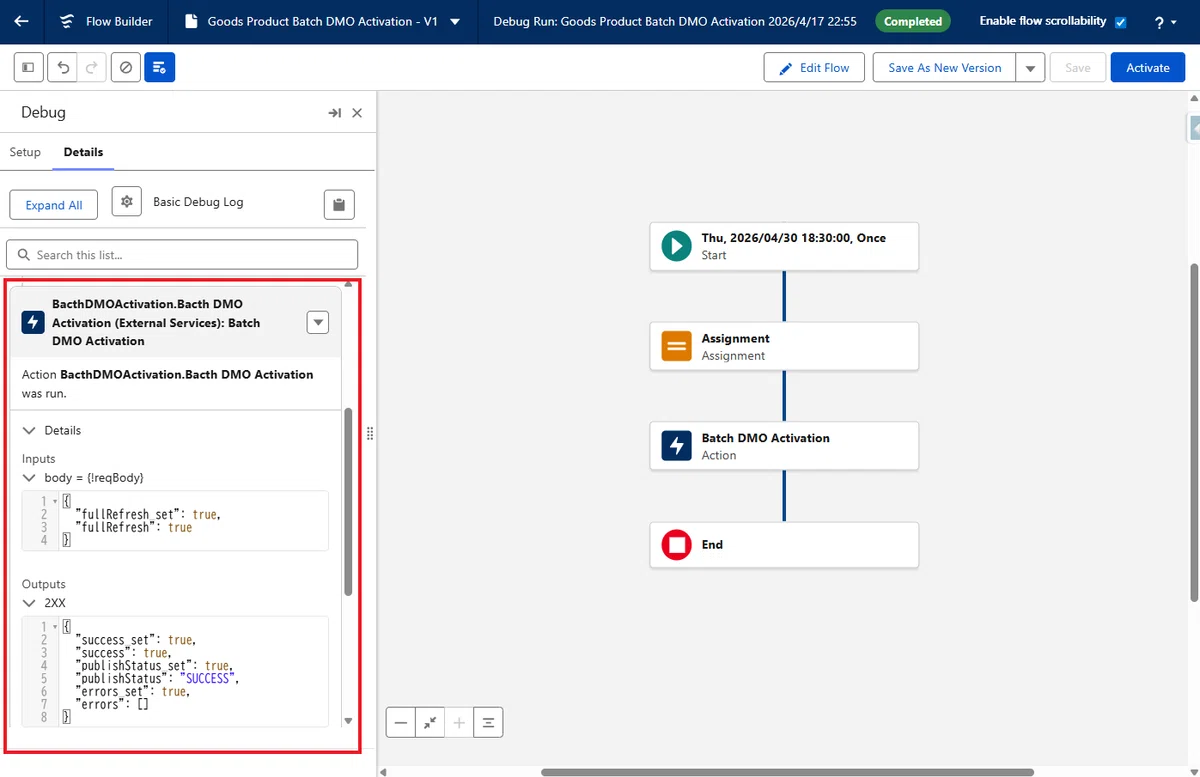The height and width of the screenshot is (777, 1200).
Task: Click the Outputs label
Action: click(x=44, y=584)
